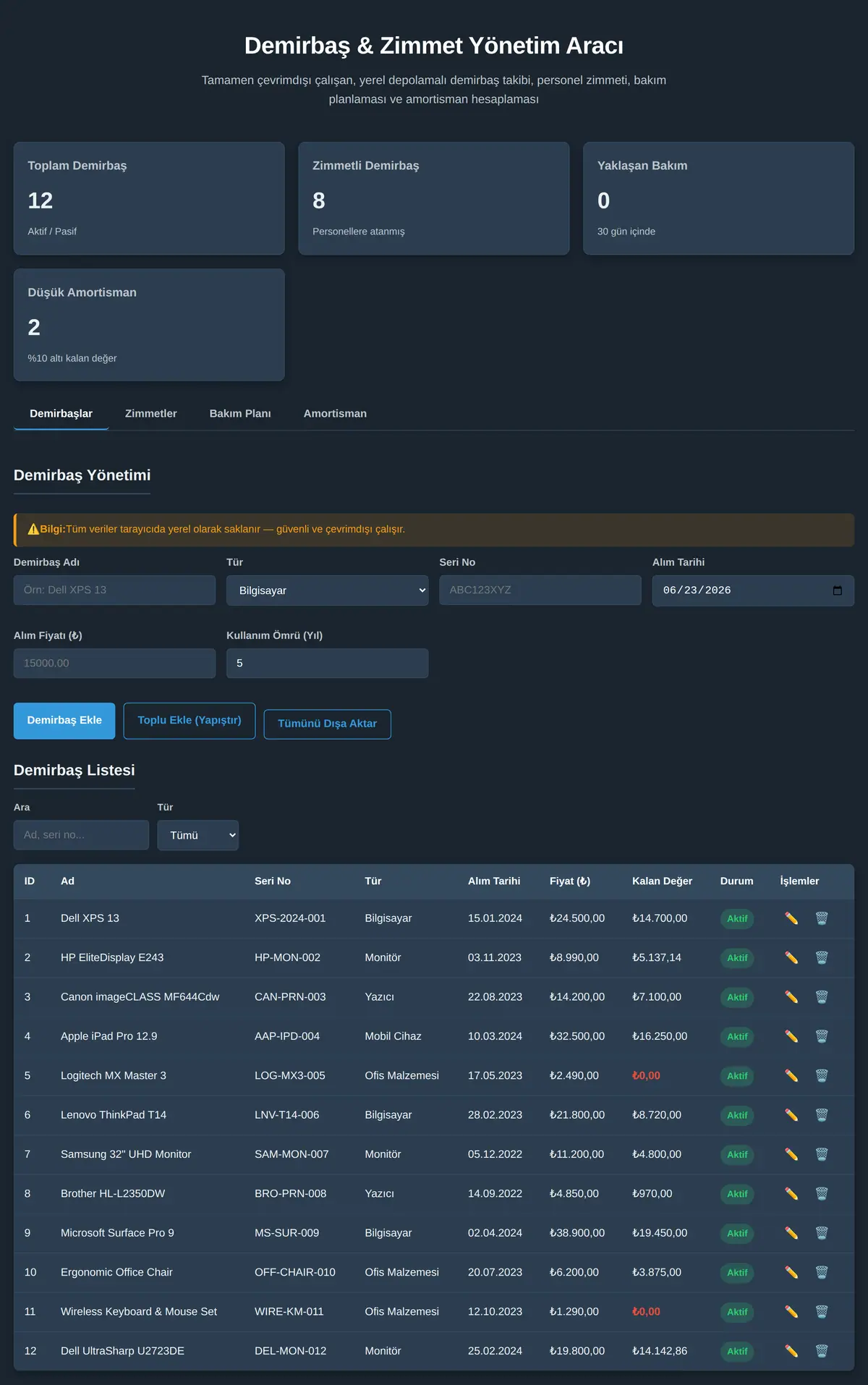The image size is (868, 1385).
Task: Edit the Logitech MX Master 3 item
Action: 791,1076
